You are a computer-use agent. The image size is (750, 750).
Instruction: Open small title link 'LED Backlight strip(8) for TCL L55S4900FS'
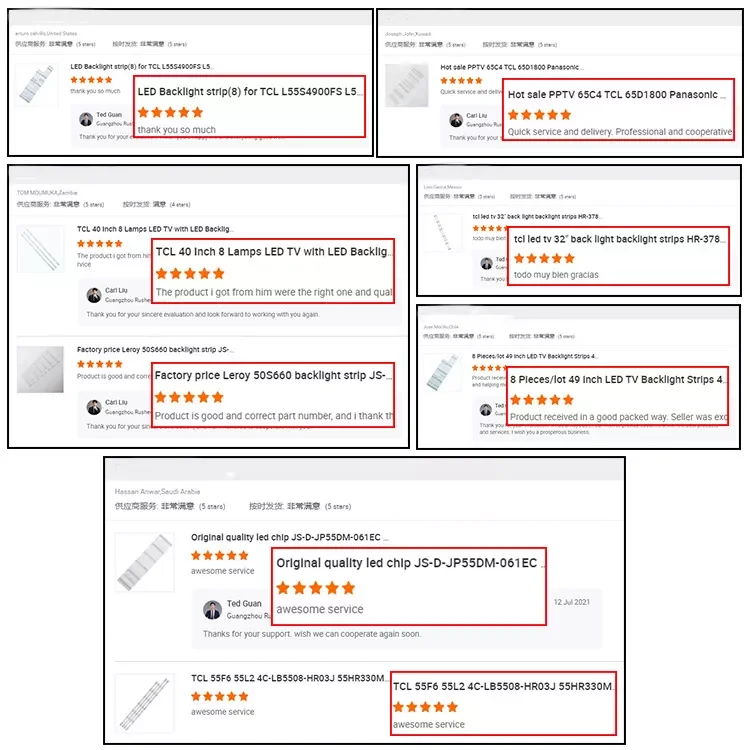pyautogui.click(x=142, y=66)
